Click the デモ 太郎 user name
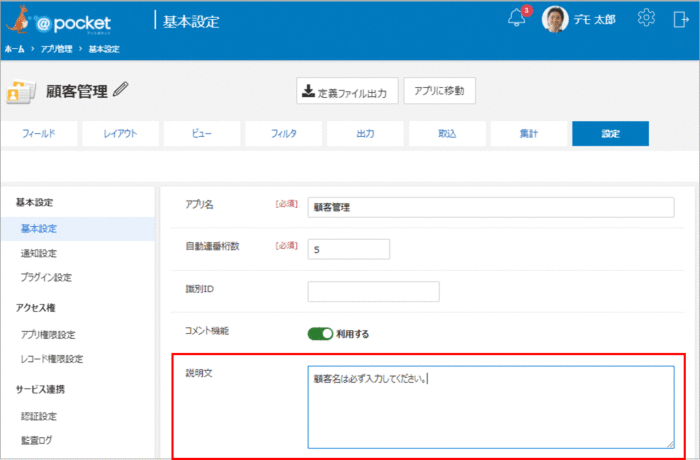700x460 pixels. click(594, 19)
